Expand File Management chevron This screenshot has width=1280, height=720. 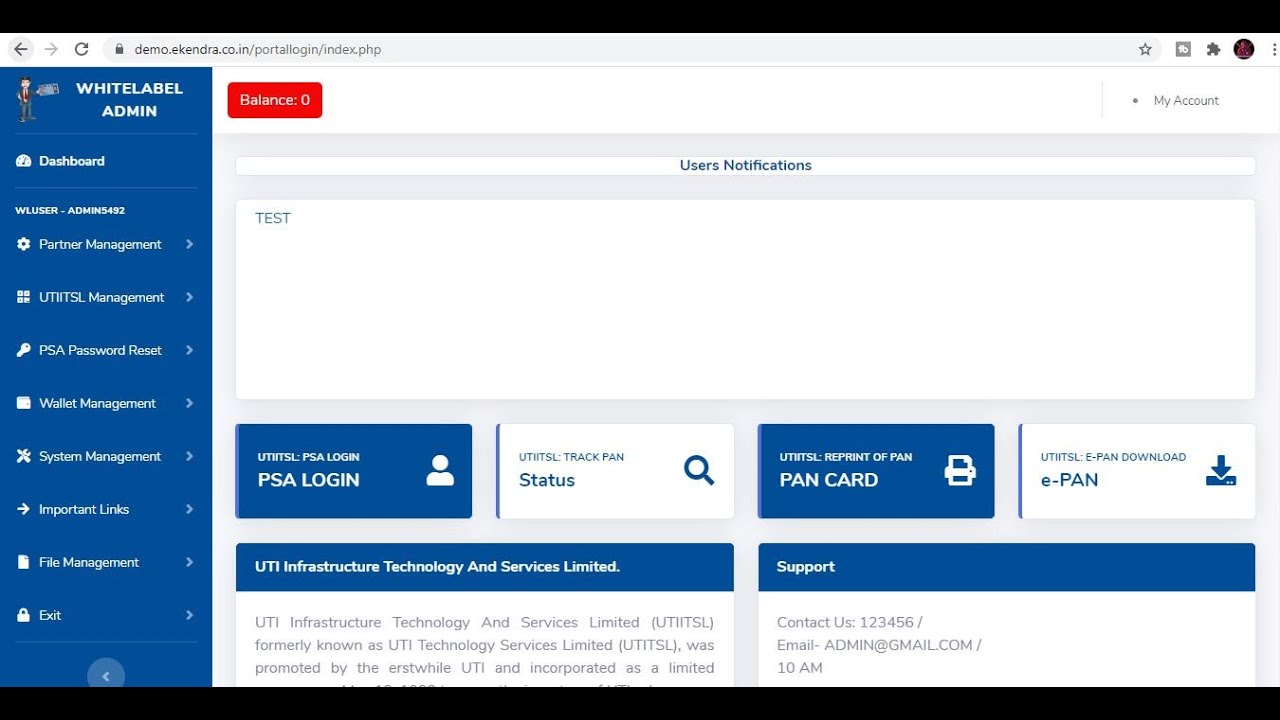(x=189, y=562)
